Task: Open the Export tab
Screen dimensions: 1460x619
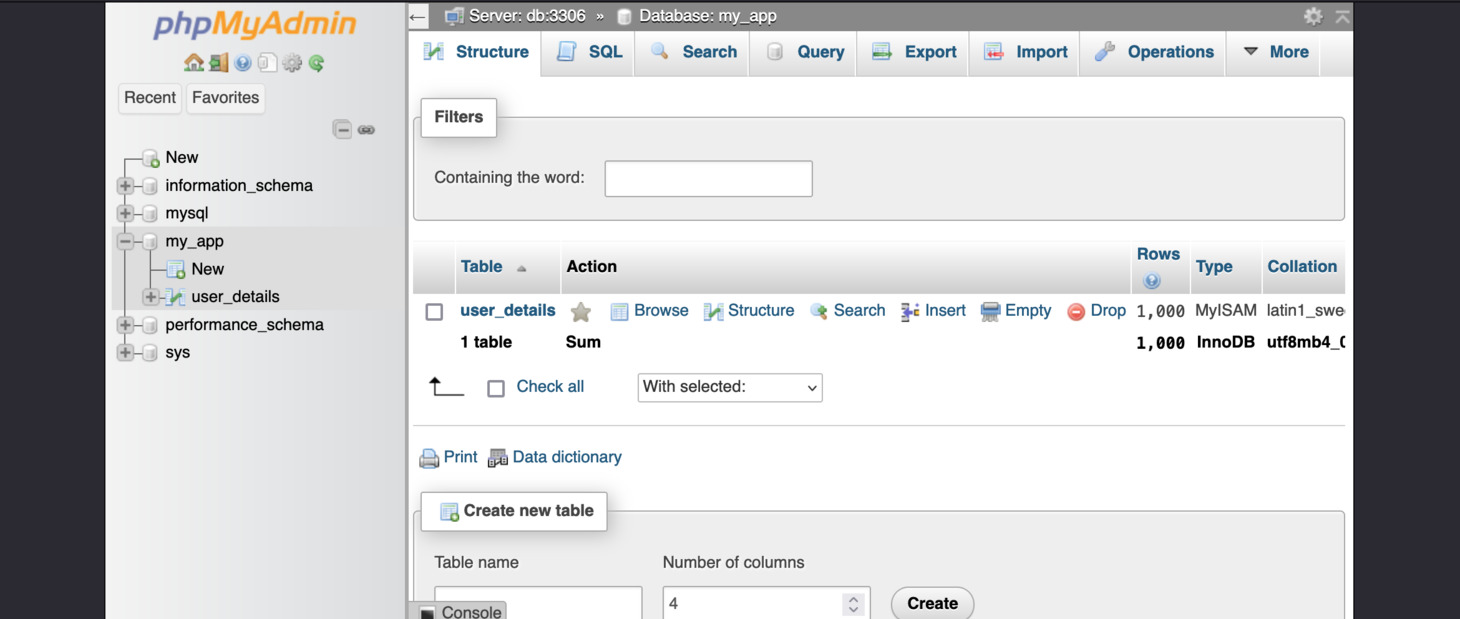Action: [x=914, y=52]
